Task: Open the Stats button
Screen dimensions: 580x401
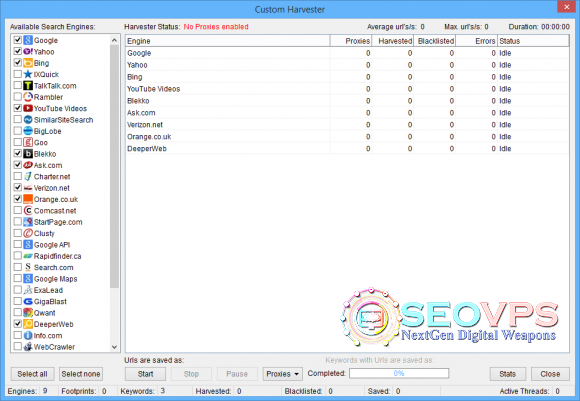Action: [x=508, y=374]
